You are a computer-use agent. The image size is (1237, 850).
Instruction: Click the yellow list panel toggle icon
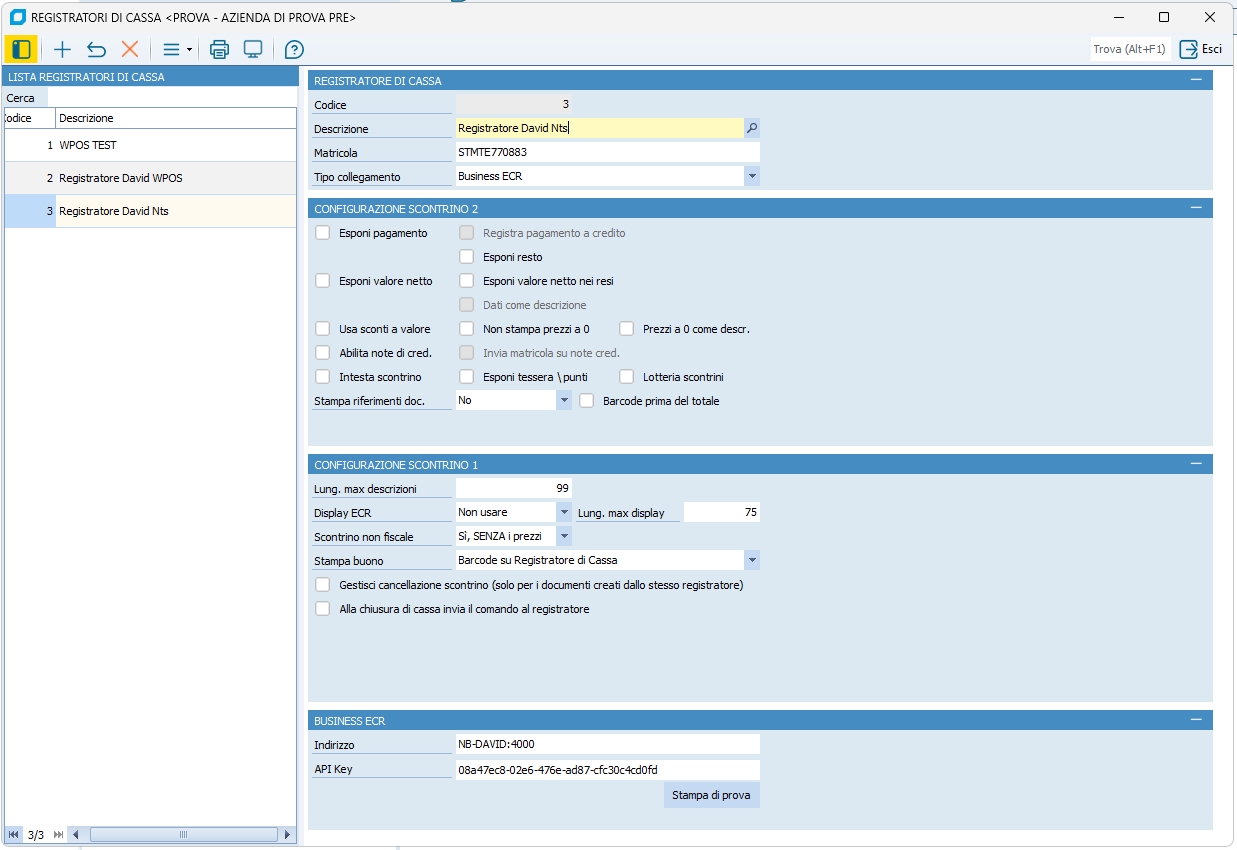click(x=21, y=49)
